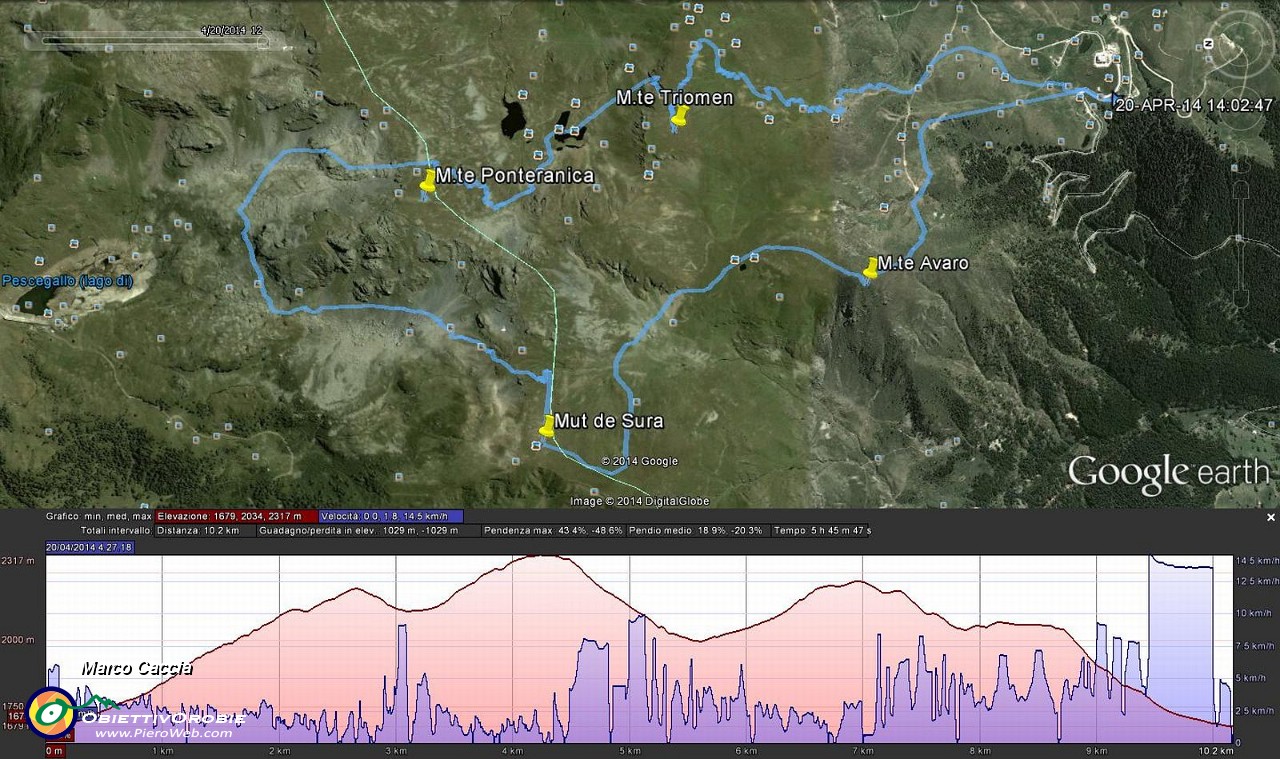1280x759 pixels.
Task: Click the M.te Triomen yellow pushpin
Action: 679,117
